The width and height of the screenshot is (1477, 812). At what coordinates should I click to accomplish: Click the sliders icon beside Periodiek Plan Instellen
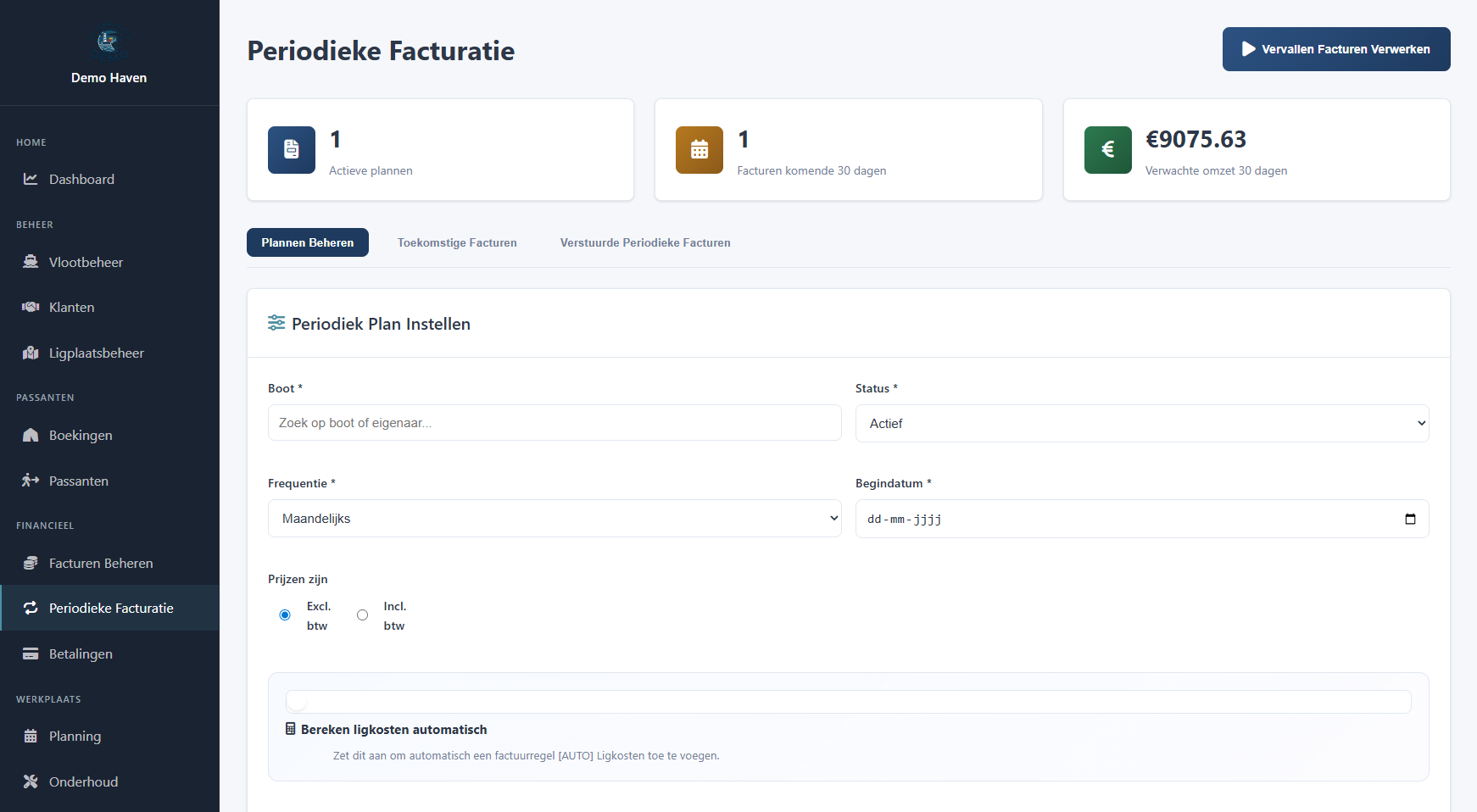coord(276,323)
